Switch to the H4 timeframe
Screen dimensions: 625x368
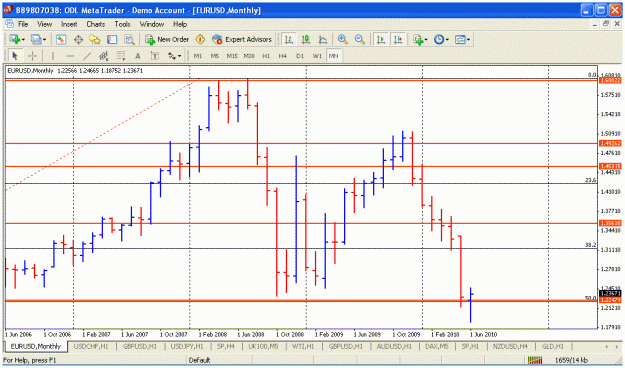[x=283, y=56]
